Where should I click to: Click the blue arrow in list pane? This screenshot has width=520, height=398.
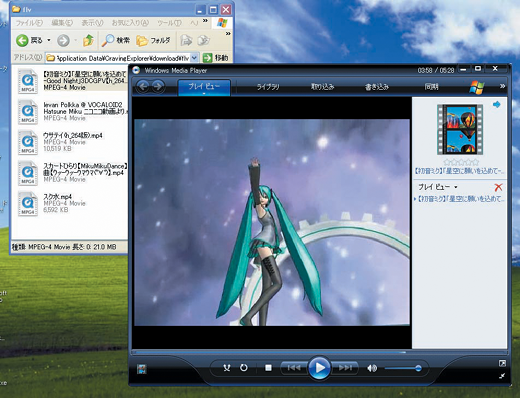point(497,105)
